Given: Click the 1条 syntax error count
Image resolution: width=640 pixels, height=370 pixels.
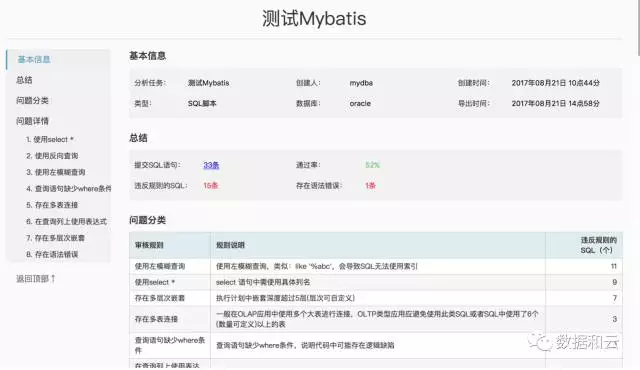Looking at the screenshot, I should 370,186.
